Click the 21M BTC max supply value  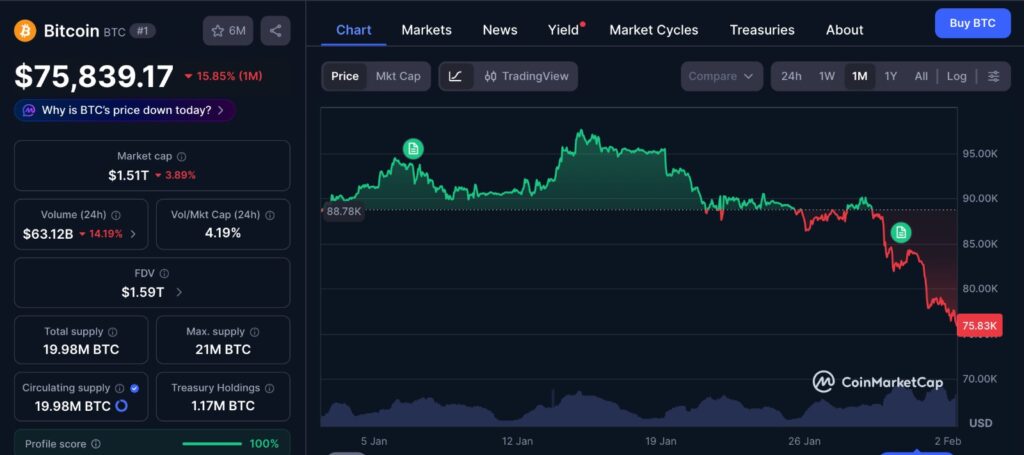[223, 350]
